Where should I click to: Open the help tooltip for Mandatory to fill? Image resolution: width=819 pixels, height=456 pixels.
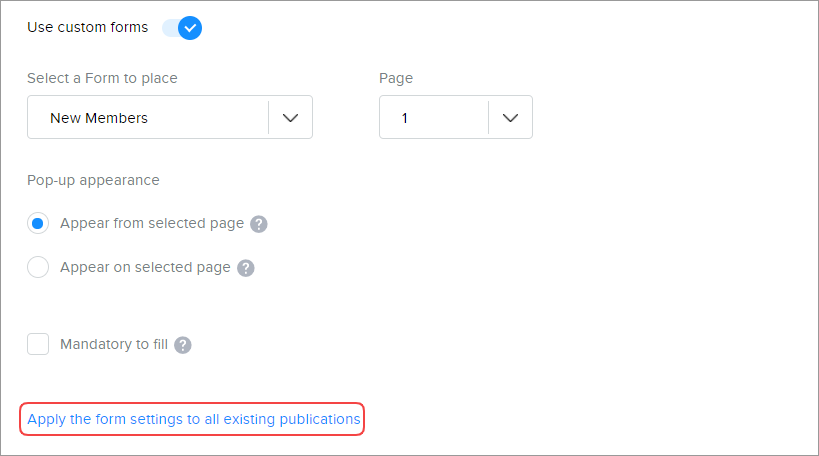click(x=182, y=345)
